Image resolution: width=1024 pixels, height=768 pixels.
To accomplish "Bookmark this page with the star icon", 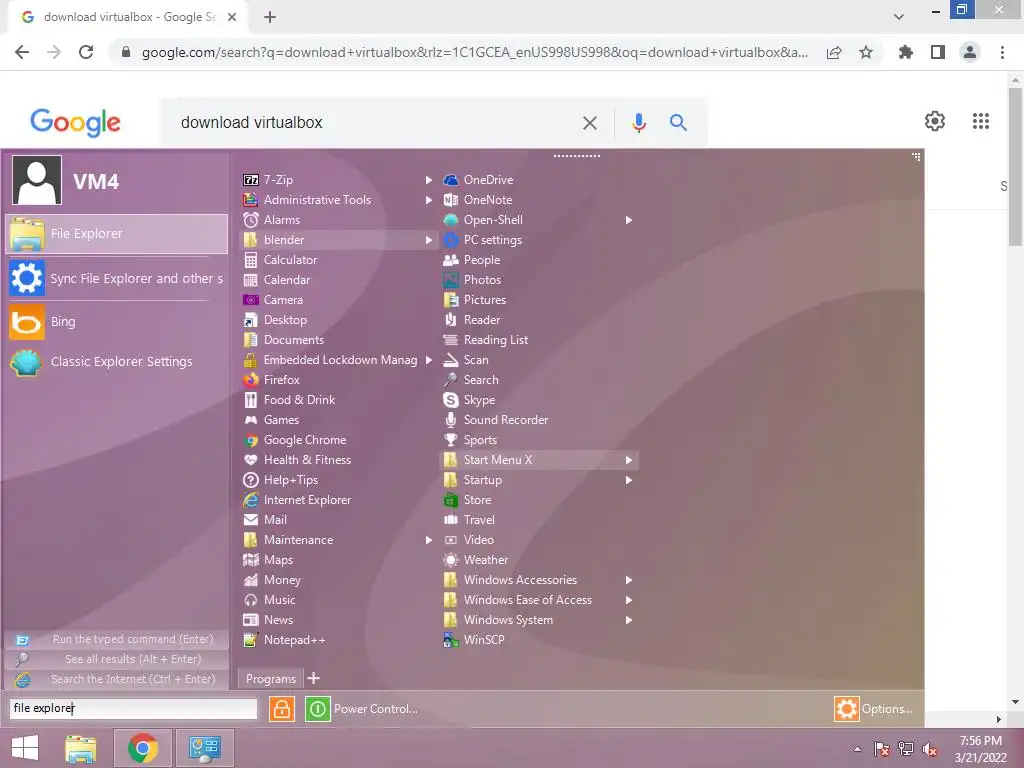I will click(x=866, y=52).
